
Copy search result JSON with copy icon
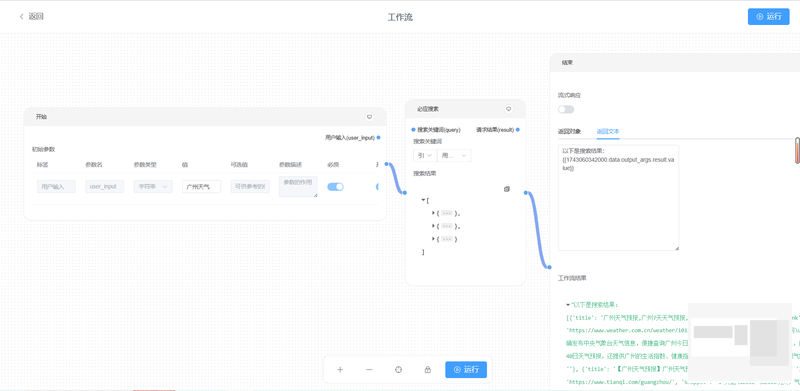tap(507, 189)
